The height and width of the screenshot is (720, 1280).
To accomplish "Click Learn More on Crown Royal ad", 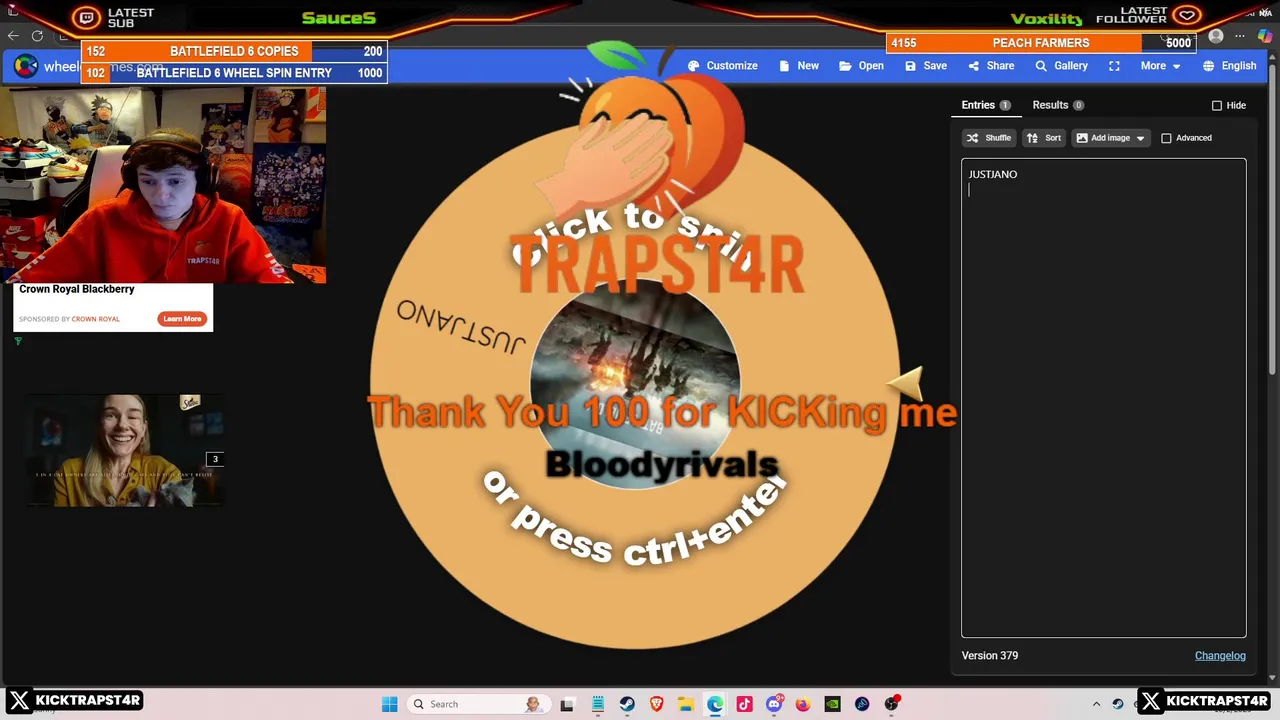I will click(x=182, y=319).
